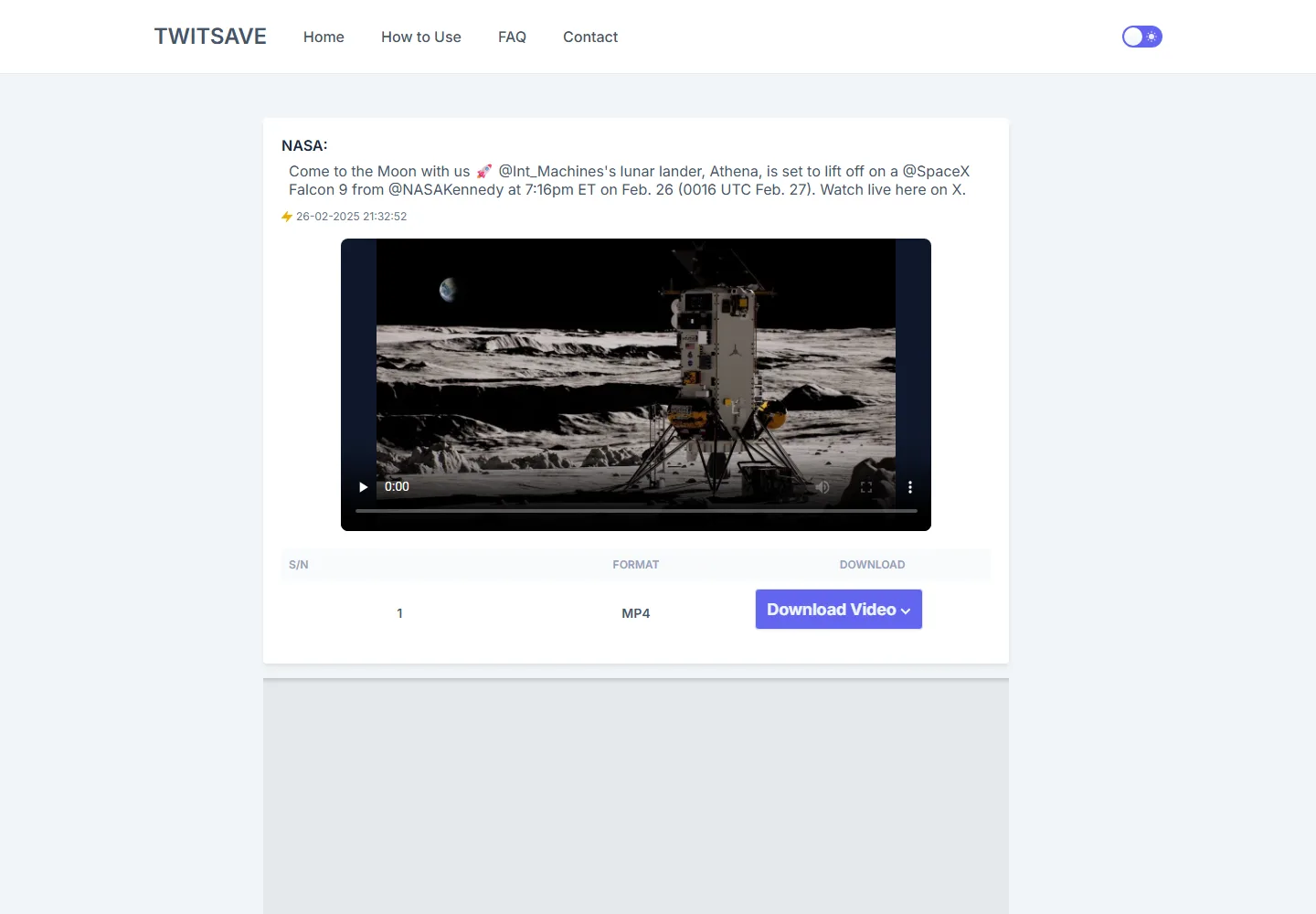Click the MP4 format cell

636,613
